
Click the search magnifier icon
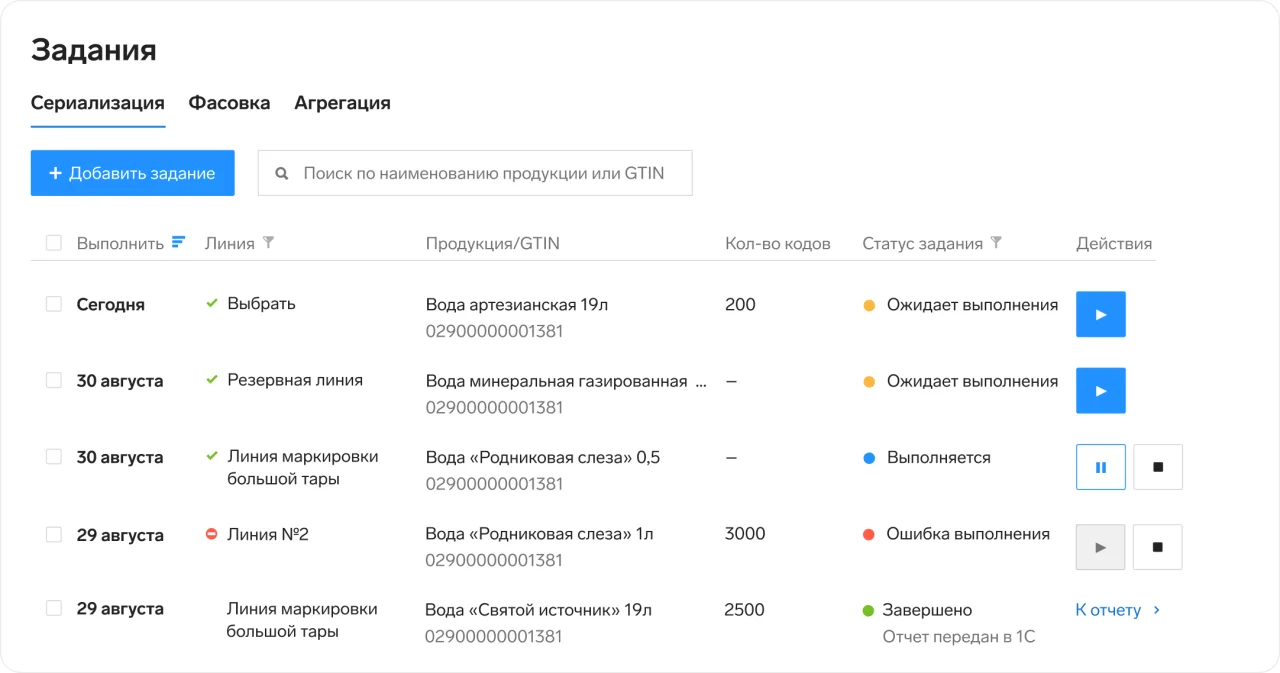(282, 173)
